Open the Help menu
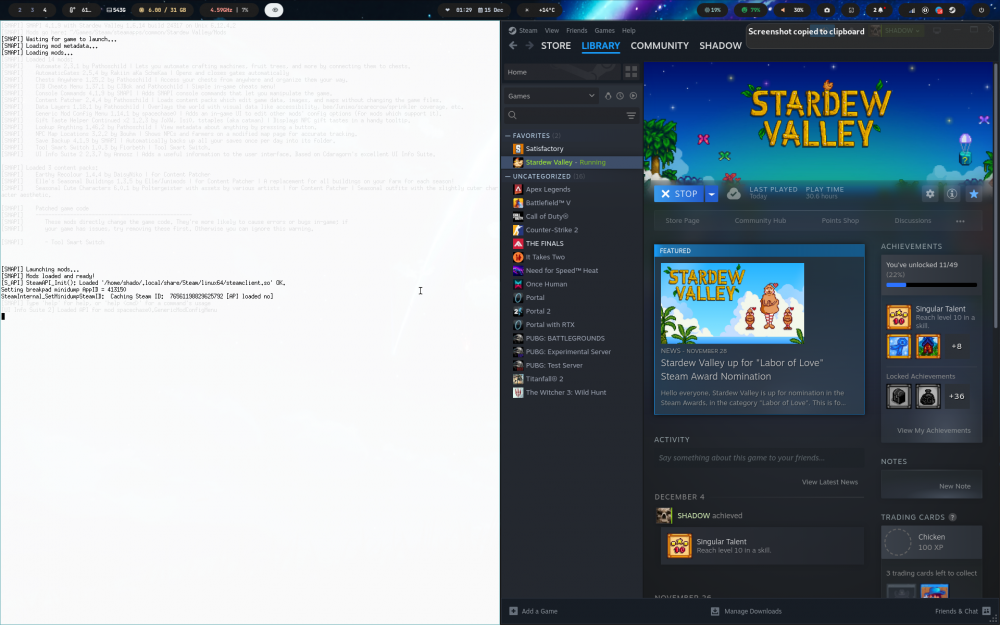1000x625 pixels. [629, 31]
